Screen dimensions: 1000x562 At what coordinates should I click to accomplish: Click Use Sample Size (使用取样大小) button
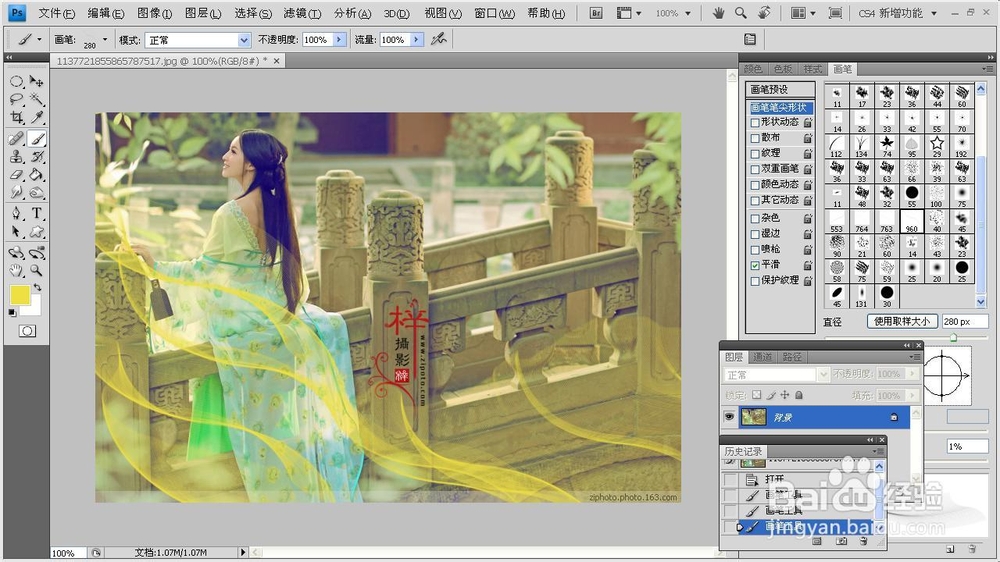coord(902,322)
